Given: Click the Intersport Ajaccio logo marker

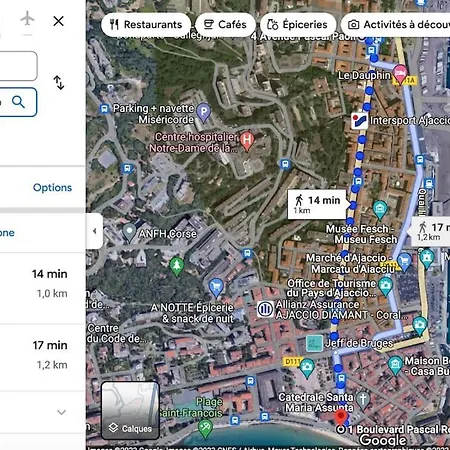Looking at the screenshot, I should [360, 121].
